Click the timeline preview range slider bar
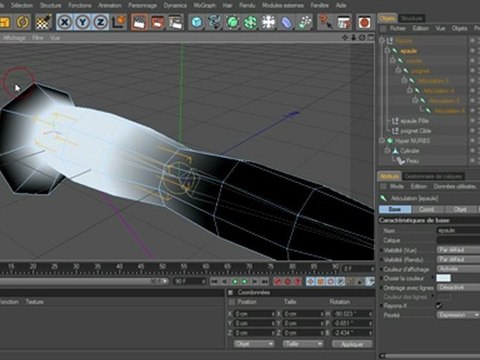 click(83, 282)
